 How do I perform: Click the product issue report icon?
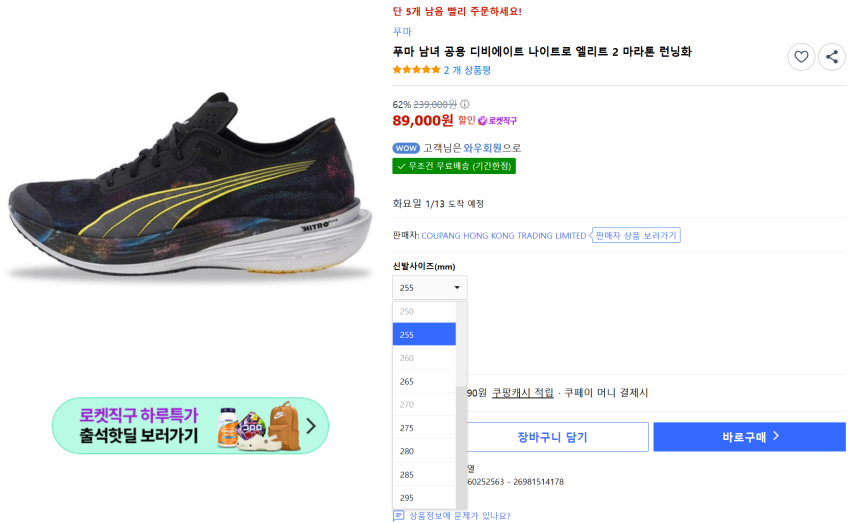pos(399,516)
